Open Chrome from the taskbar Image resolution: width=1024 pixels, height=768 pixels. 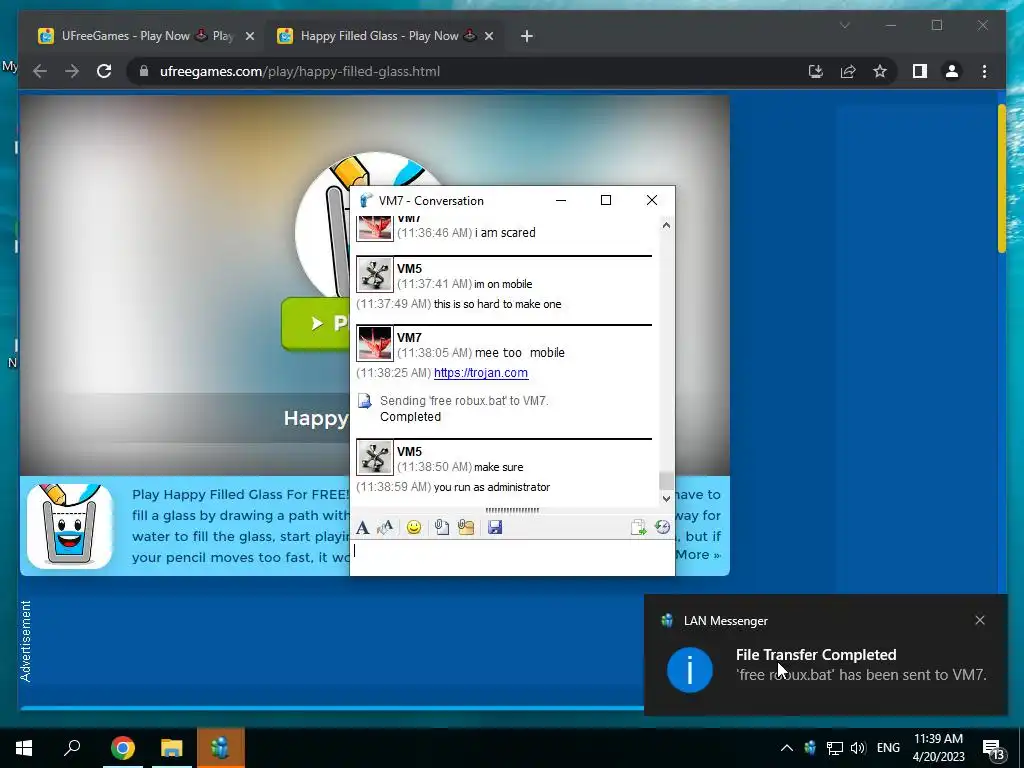123,748
